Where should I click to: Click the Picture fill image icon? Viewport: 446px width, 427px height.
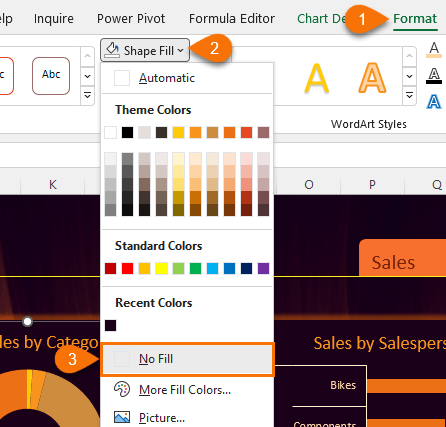[x=122, y=417]
